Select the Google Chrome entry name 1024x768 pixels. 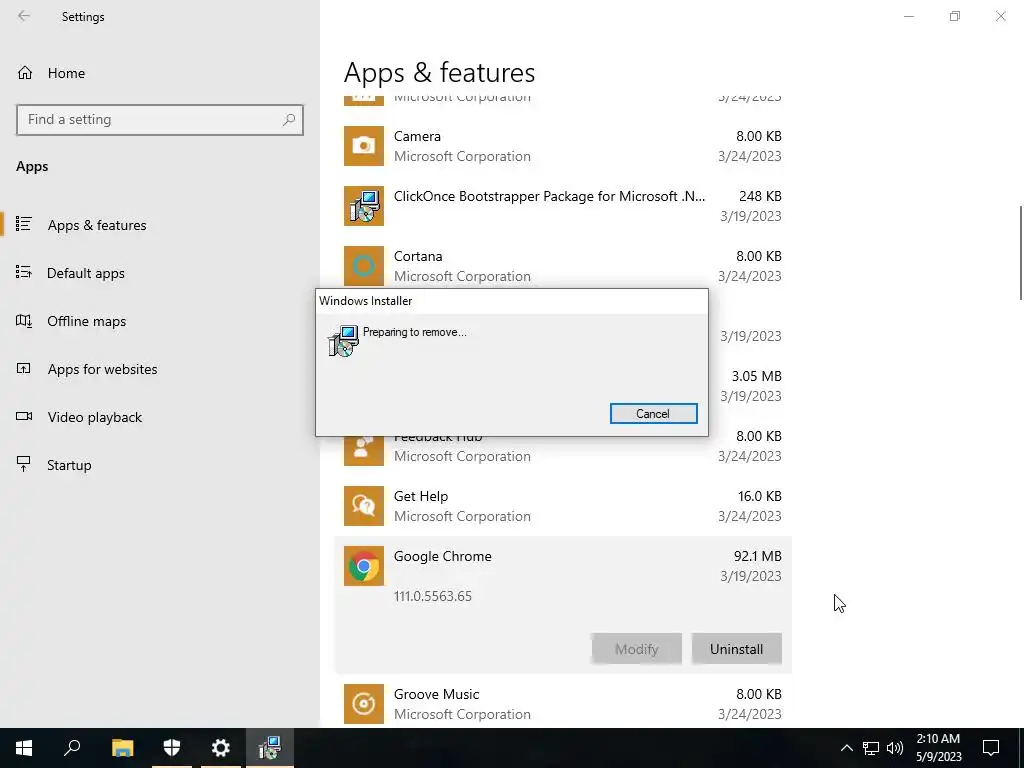coord(443,556)
